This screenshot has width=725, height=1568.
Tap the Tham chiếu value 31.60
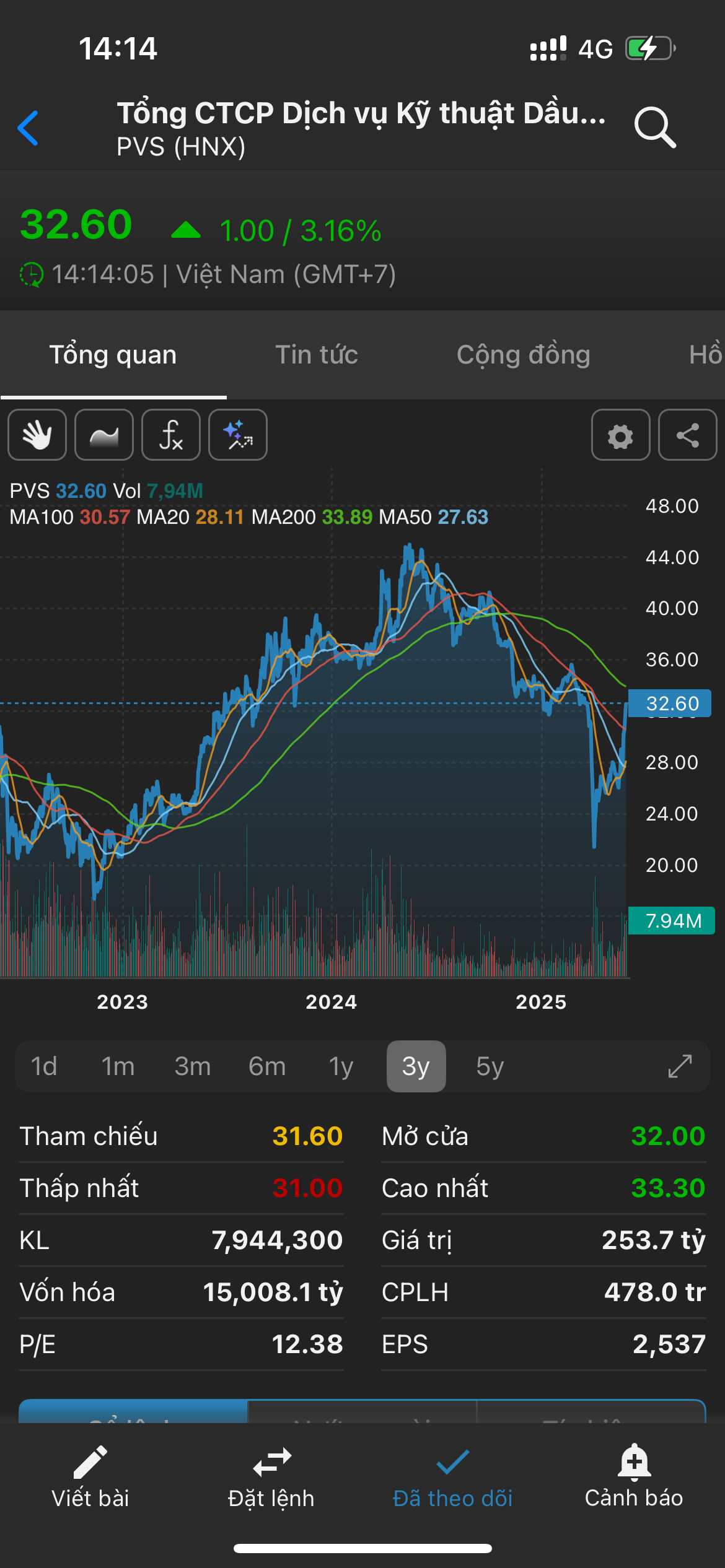307,1136
